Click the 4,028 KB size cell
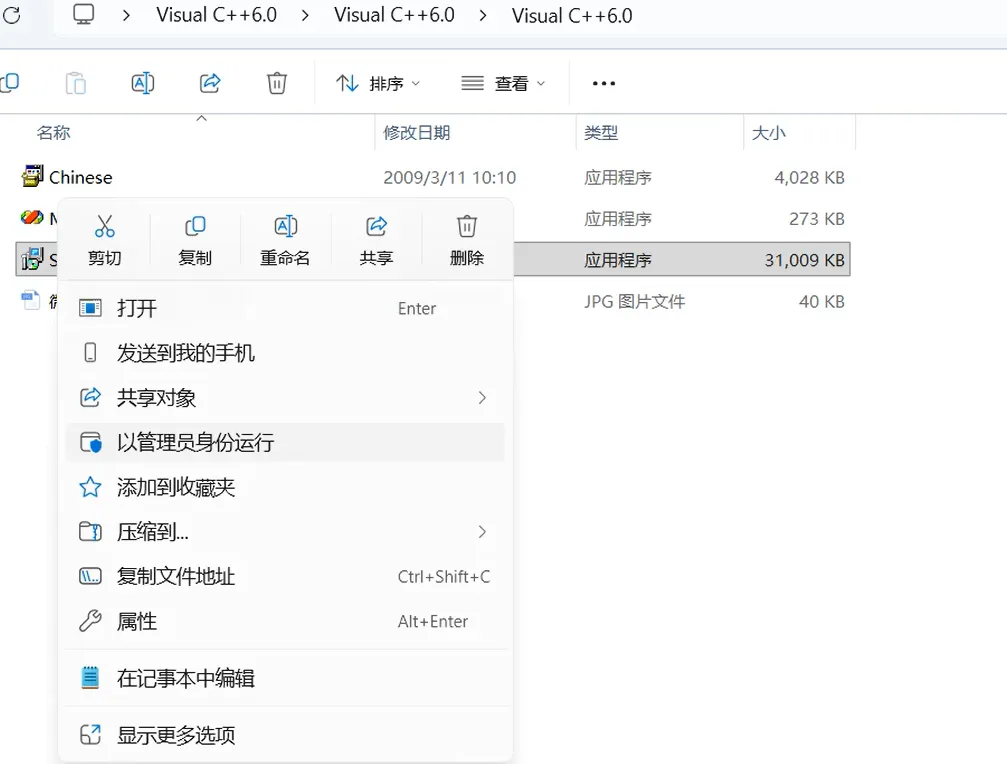The image size is (1007, 764). (809, 178)
